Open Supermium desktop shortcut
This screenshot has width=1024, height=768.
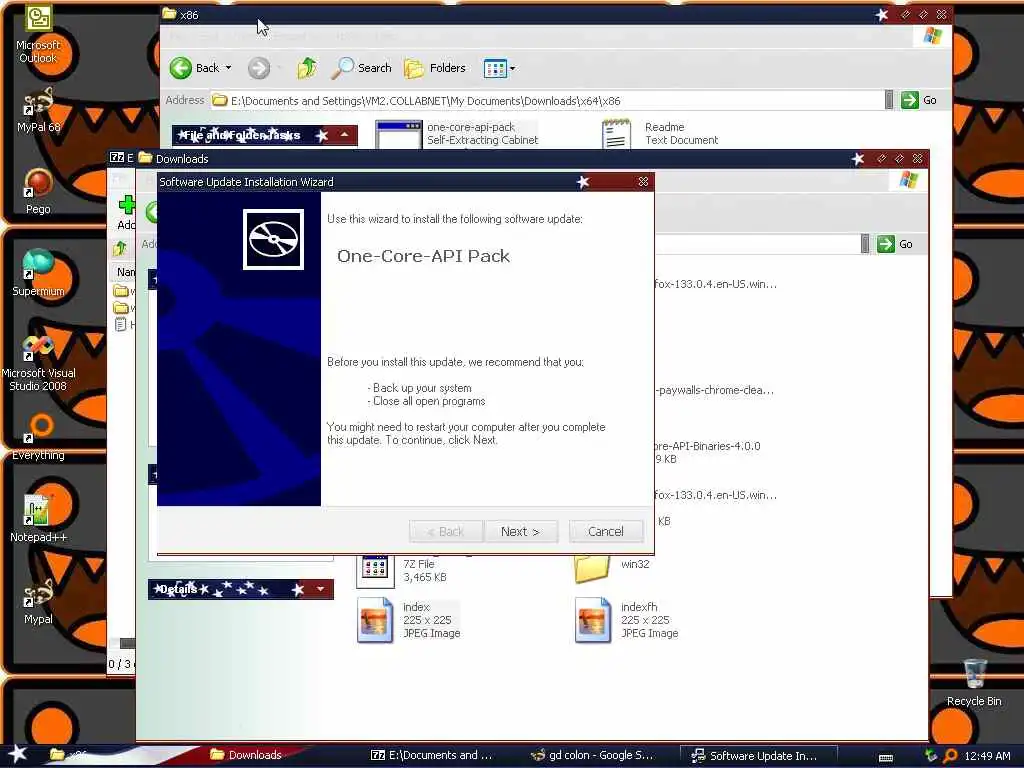(x=38, y=273)
